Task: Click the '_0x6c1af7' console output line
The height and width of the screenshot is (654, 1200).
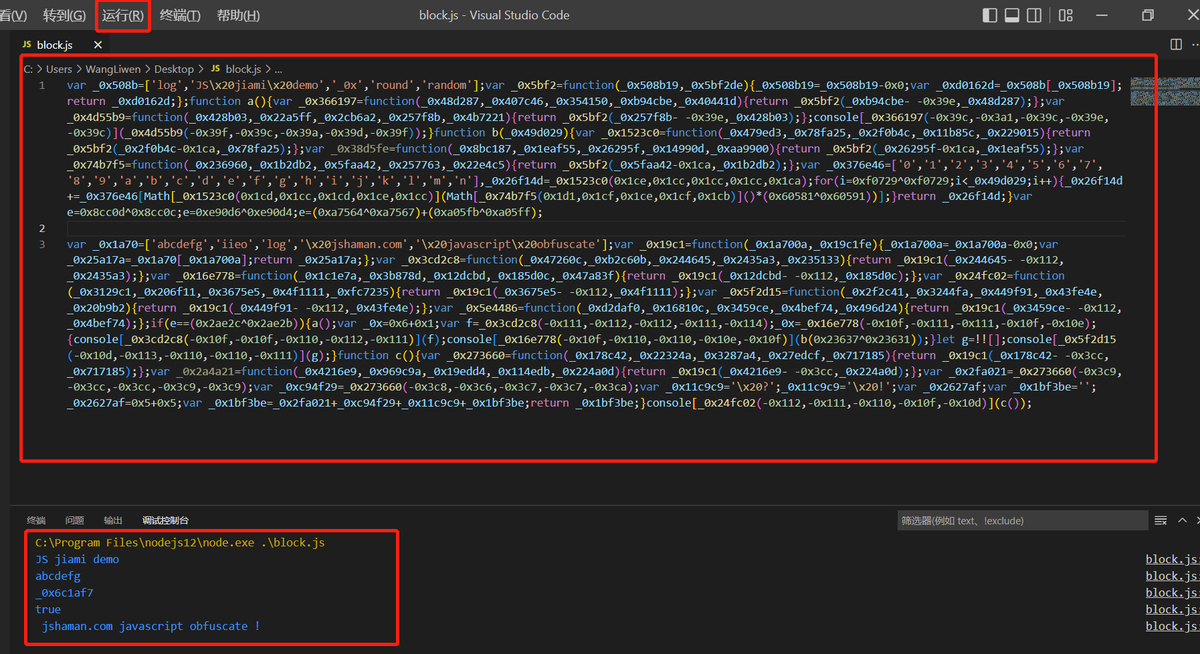Action: tap(64, 593)
